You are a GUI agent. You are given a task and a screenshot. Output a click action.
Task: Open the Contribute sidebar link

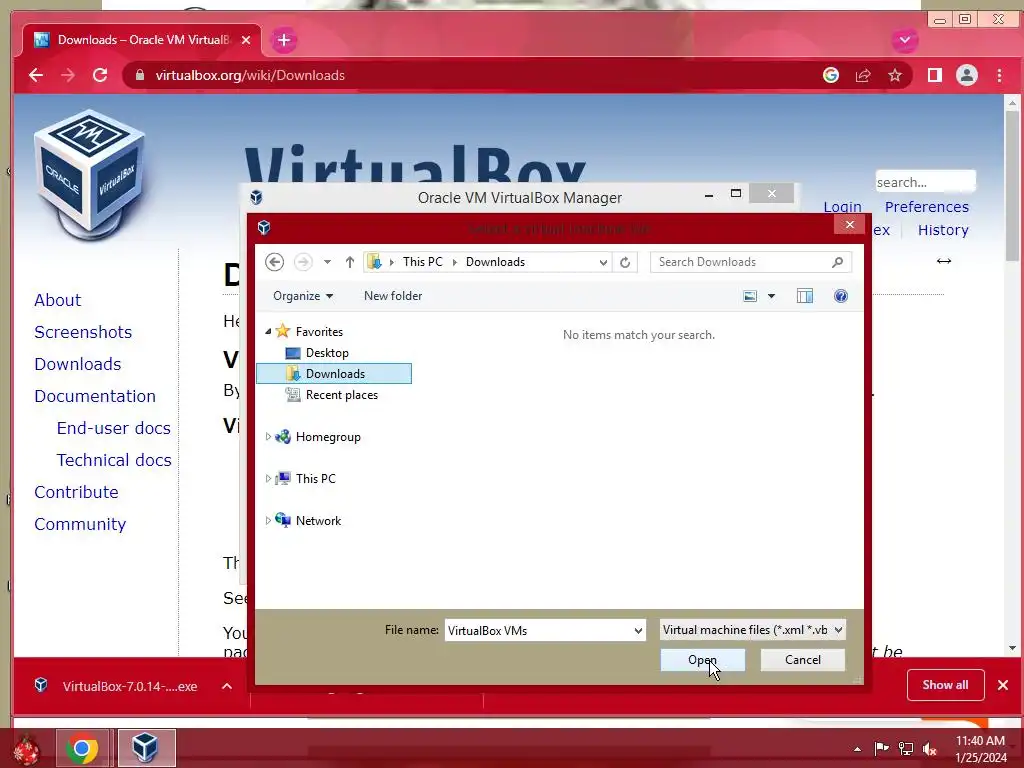tap(76, 492)
